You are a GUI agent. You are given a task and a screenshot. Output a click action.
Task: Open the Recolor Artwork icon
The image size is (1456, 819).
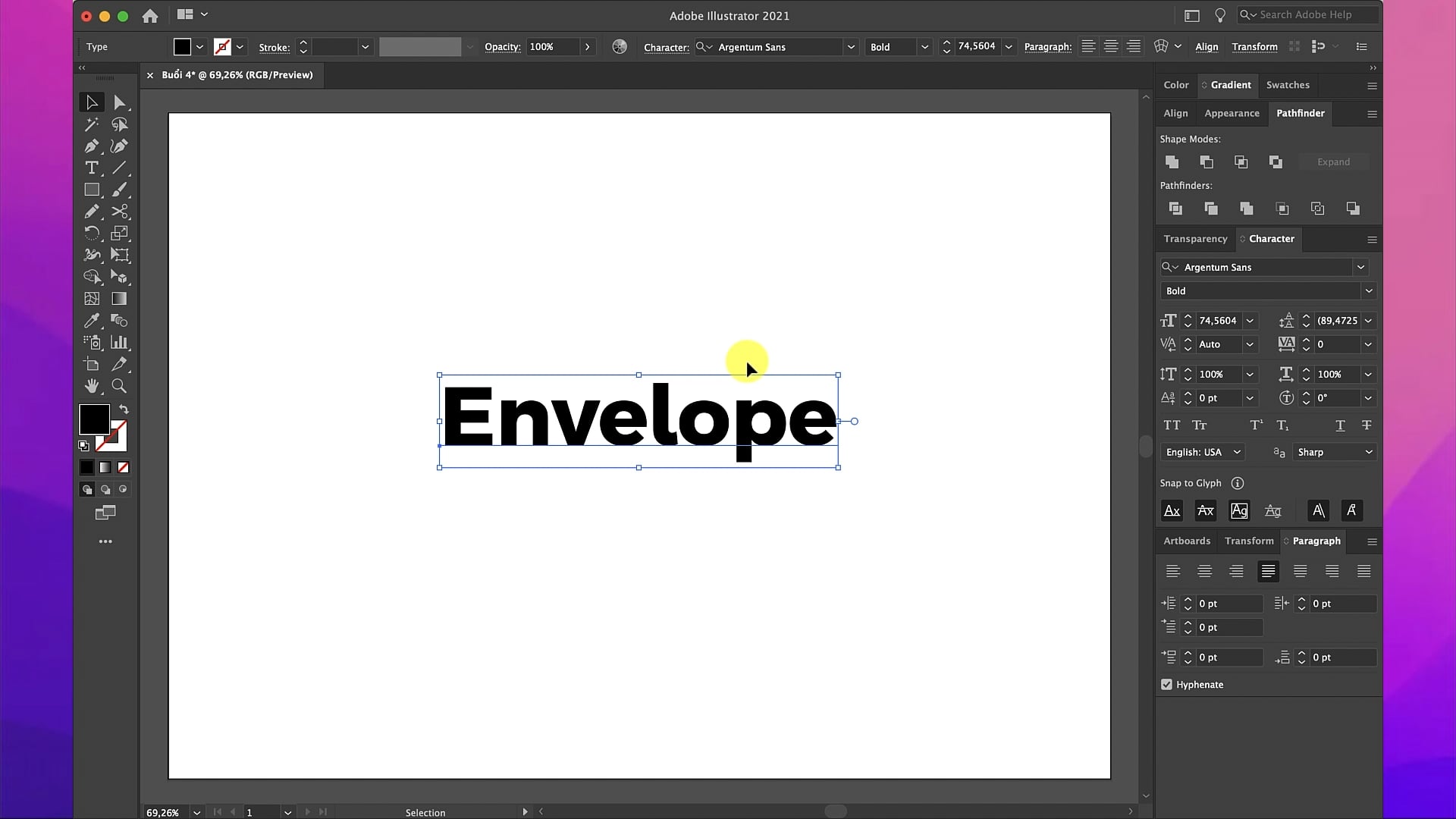pos(620,46)
